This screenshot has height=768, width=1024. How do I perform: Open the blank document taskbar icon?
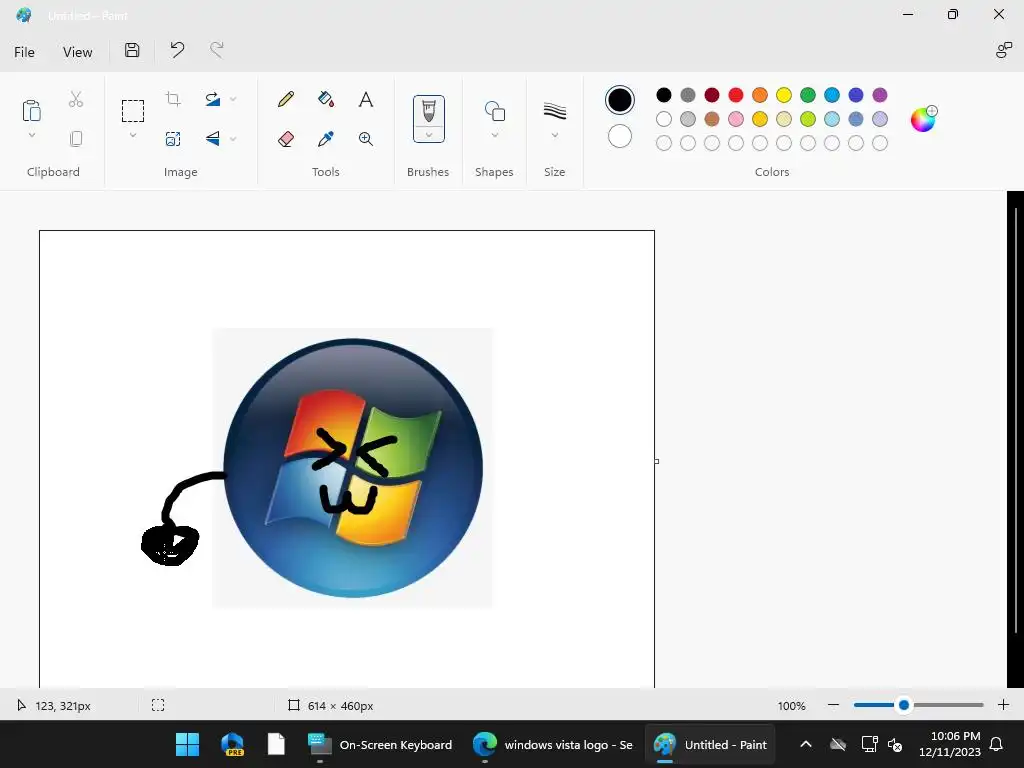[276, 744]
